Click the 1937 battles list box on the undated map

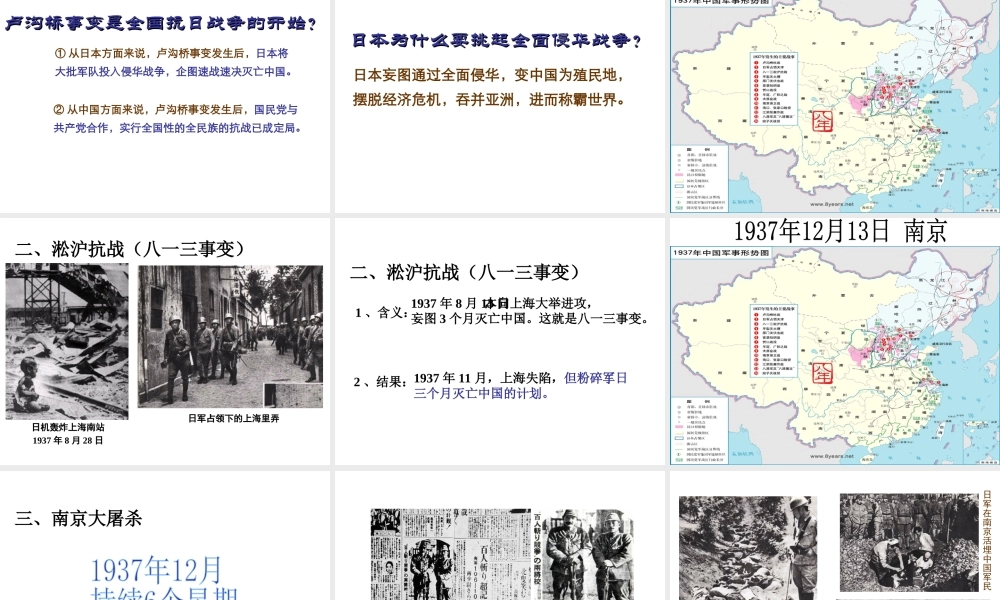click(773, 89)
